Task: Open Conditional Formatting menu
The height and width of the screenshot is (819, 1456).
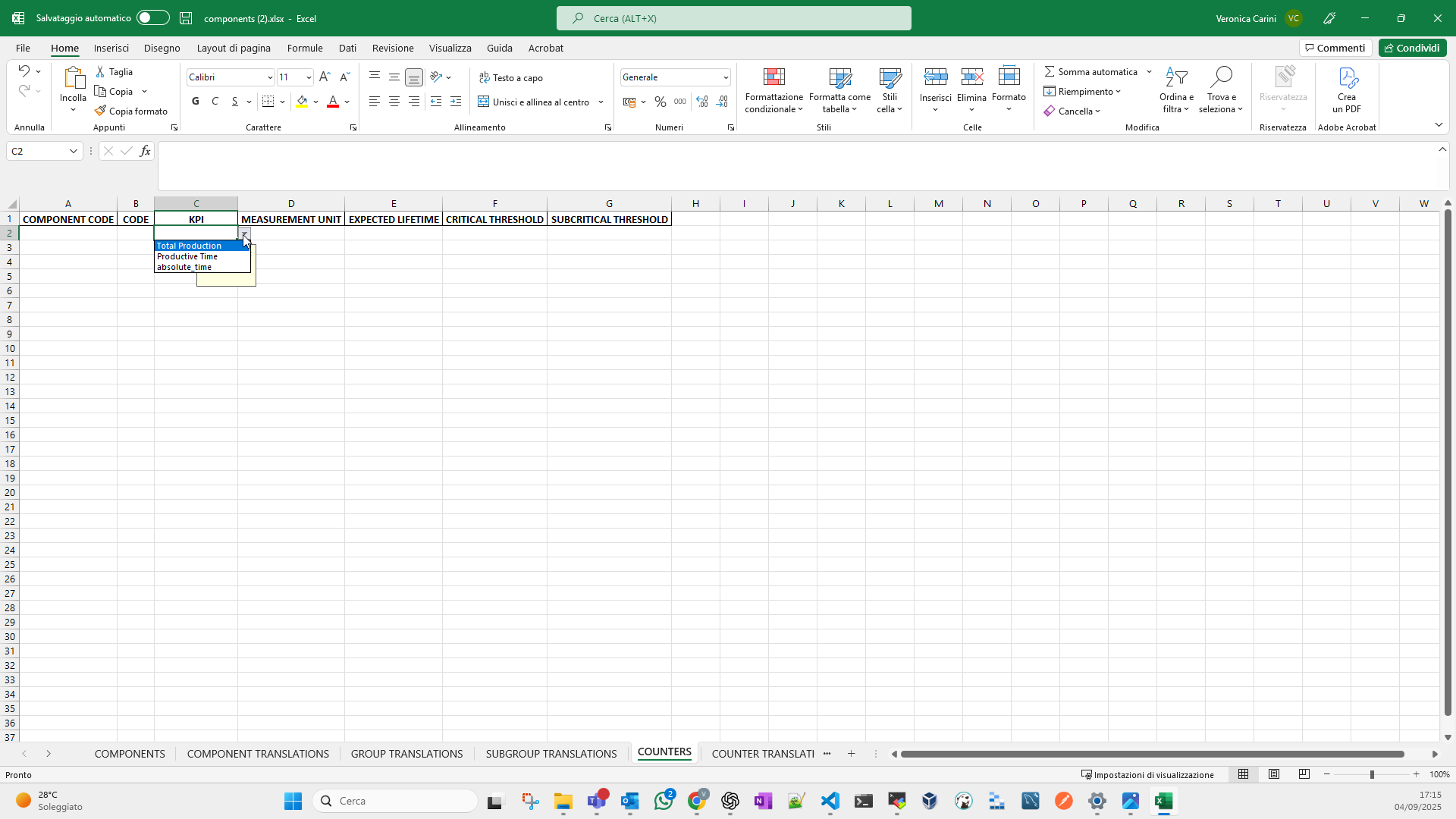Action: [x=773, y=90]
